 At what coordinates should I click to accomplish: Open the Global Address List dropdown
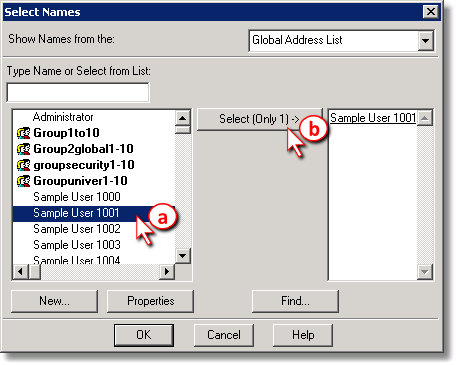point(426,41)
